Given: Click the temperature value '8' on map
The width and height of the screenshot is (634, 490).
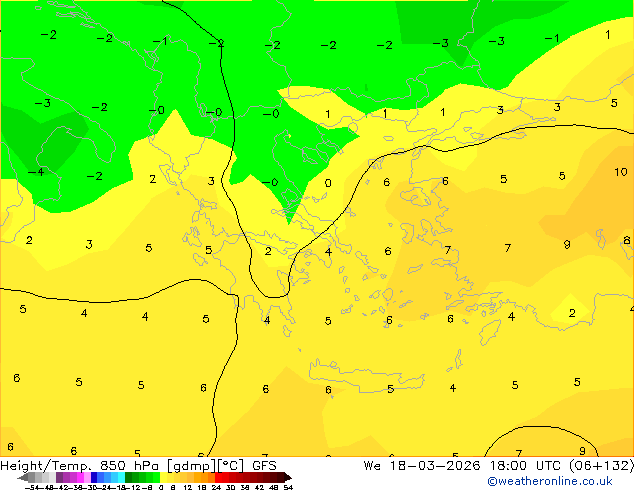Looking at the screenshot, I should 627,241.
